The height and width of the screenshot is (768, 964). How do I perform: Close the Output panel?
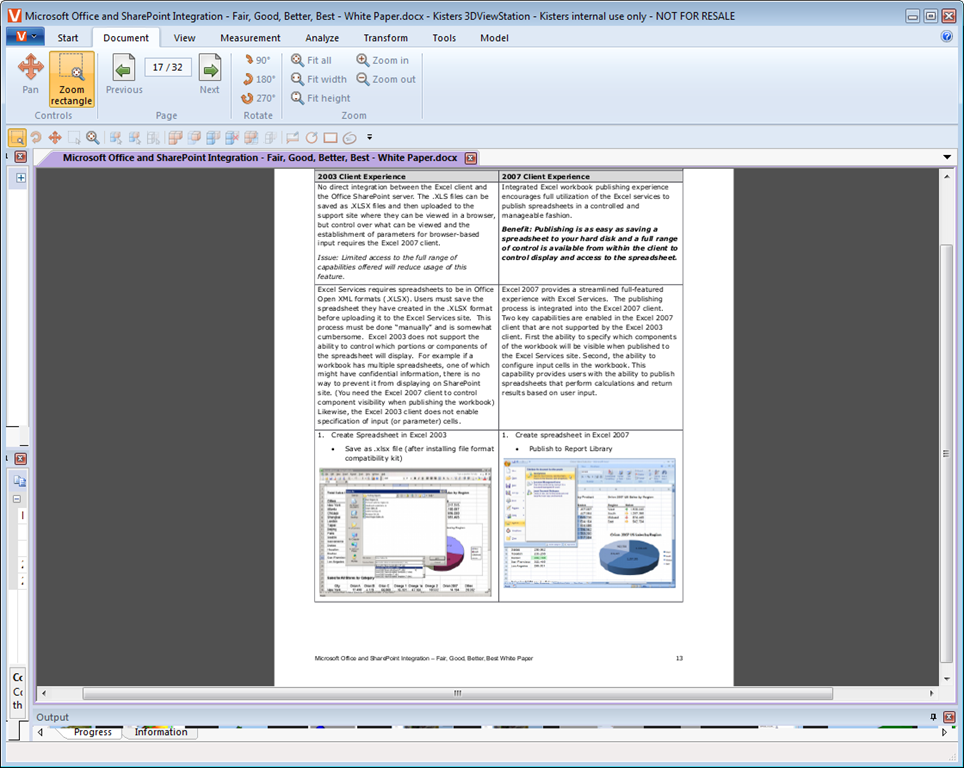[x=949, y=717]
